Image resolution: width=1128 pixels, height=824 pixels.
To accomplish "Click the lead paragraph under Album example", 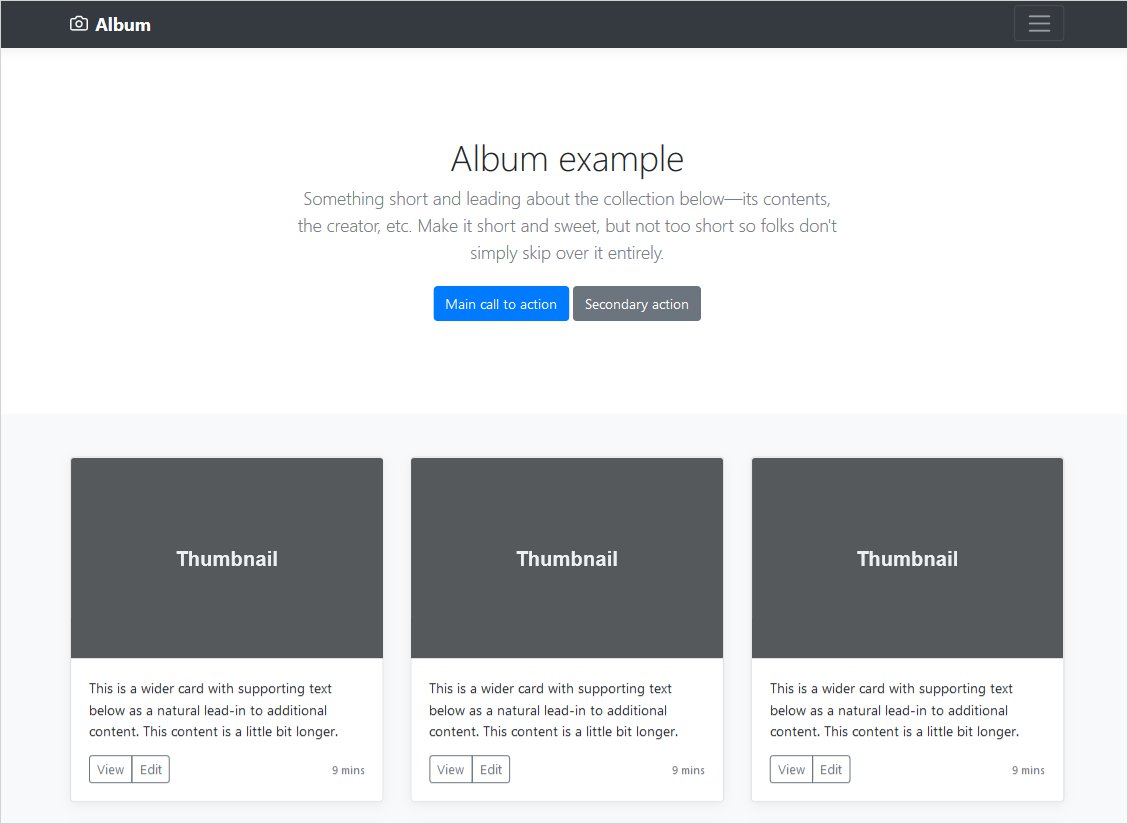I will coord(567,226).
